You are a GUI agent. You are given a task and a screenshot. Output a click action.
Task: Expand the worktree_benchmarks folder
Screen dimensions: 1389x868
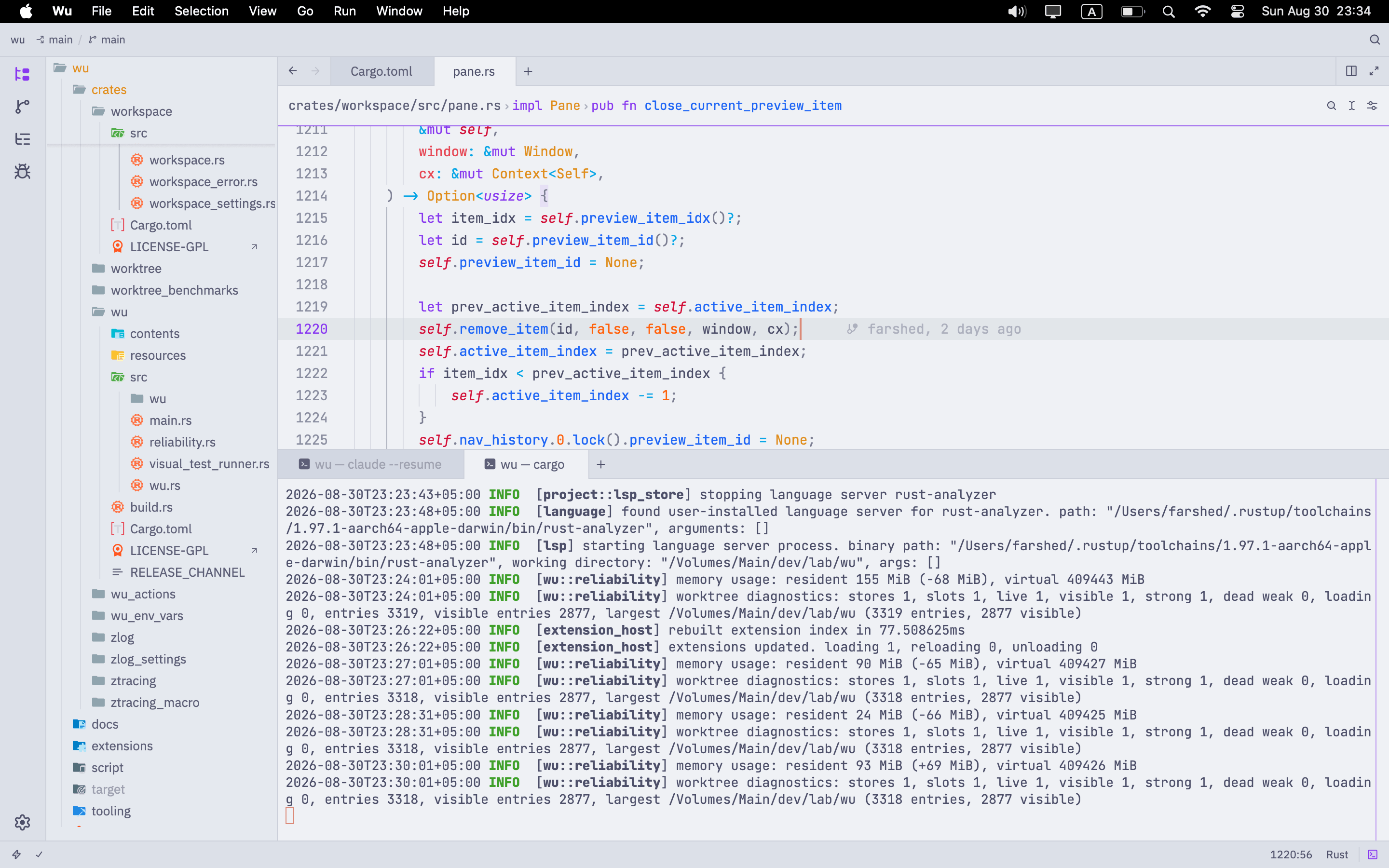click(x=174, y=290)
